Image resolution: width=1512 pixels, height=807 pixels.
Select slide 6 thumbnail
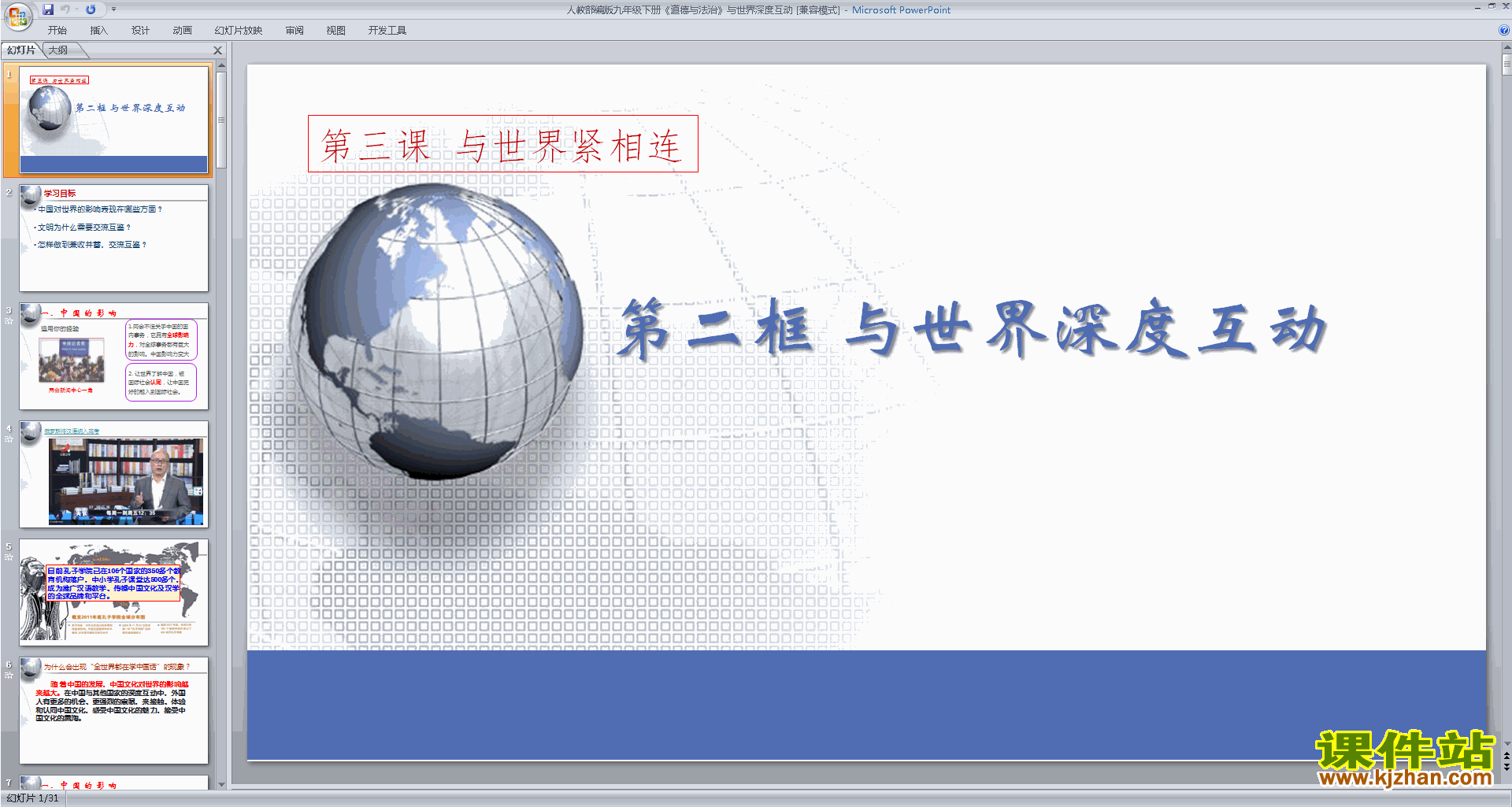coord(114,711)
